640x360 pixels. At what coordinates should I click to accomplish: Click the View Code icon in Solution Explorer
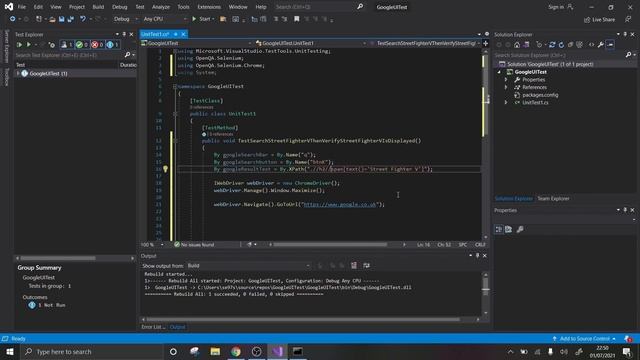[591, 44]
